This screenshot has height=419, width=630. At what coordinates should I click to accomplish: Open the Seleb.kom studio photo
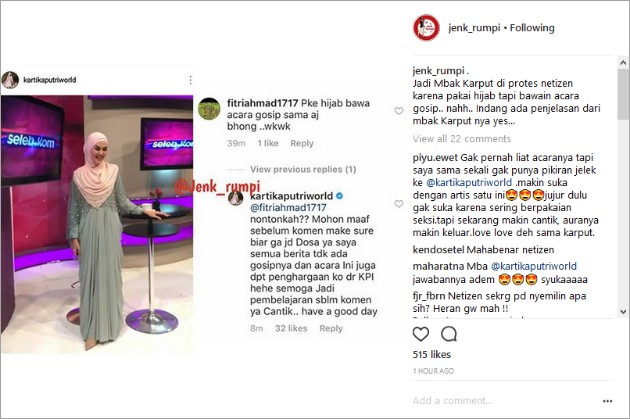click(x=97, y=224)
